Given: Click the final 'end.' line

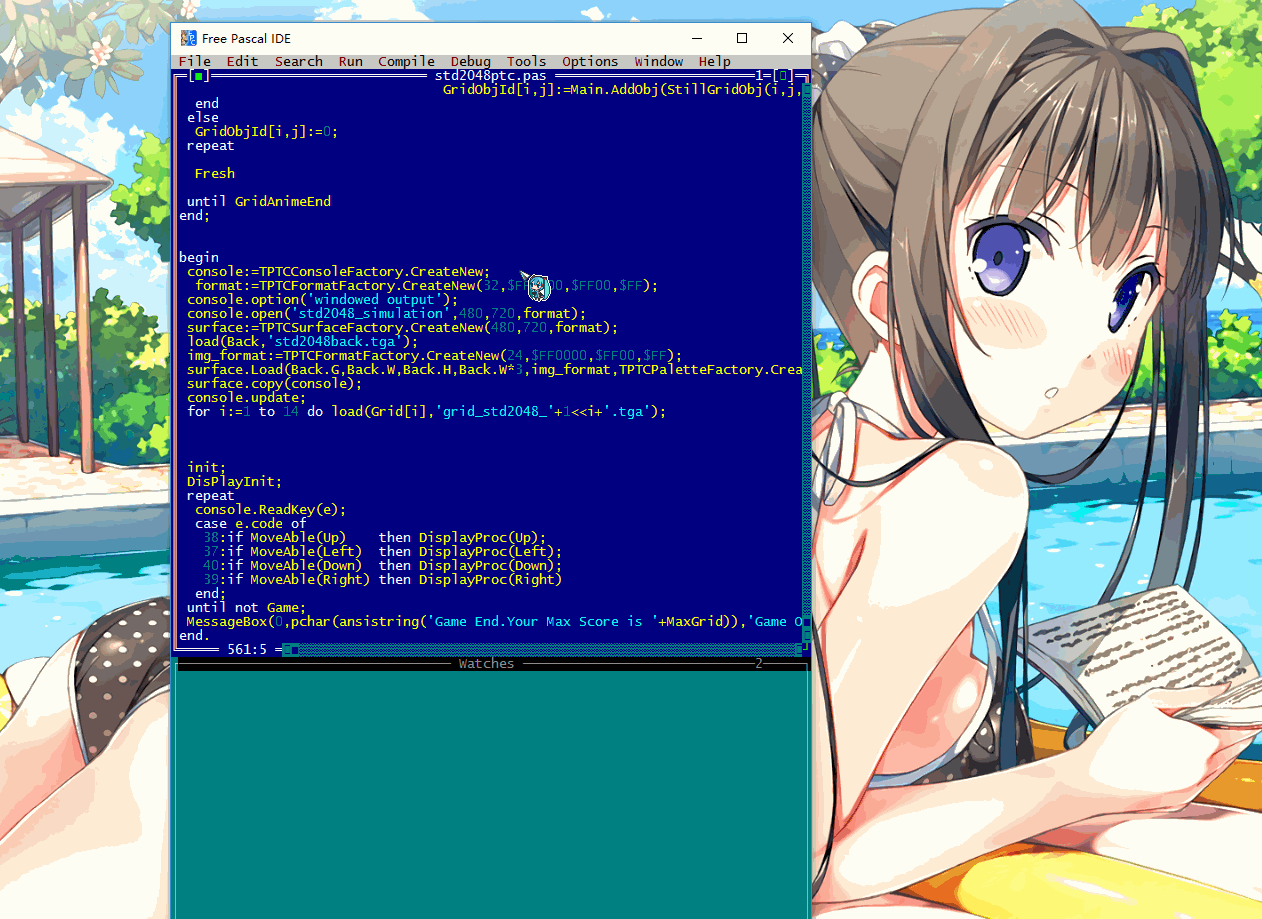Looking at the screenshot, I should point(194,635).
